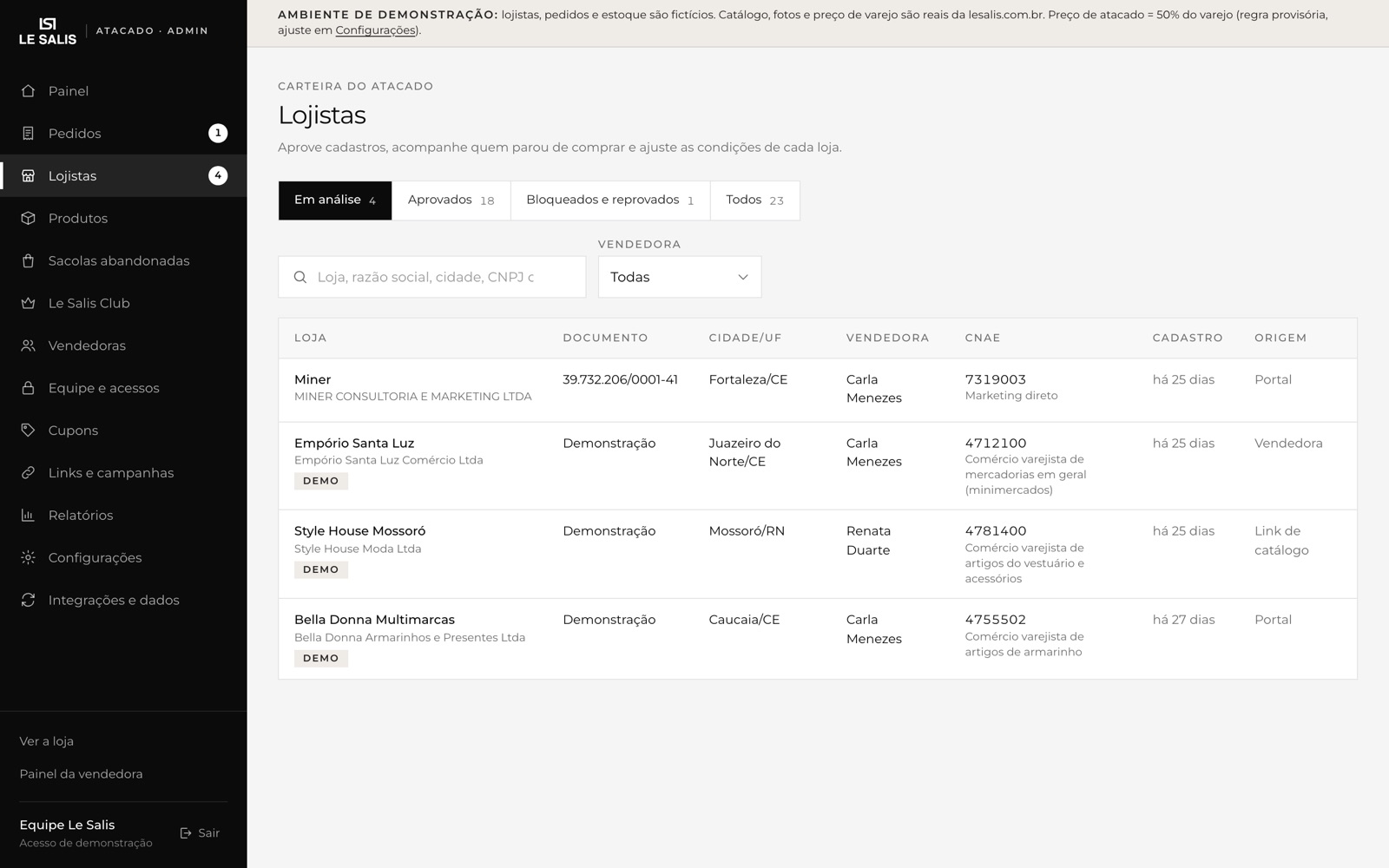
Task: Open the Style House Mossoró store name
Action: point(360,531)
